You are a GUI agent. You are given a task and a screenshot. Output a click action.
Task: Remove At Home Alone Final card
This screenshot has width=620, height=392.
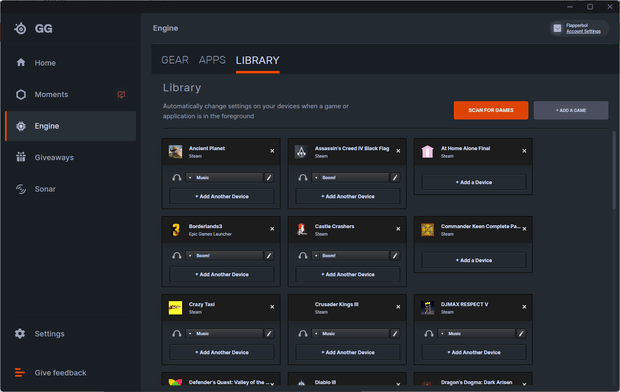pyautogui.click(x=524, y=151)
